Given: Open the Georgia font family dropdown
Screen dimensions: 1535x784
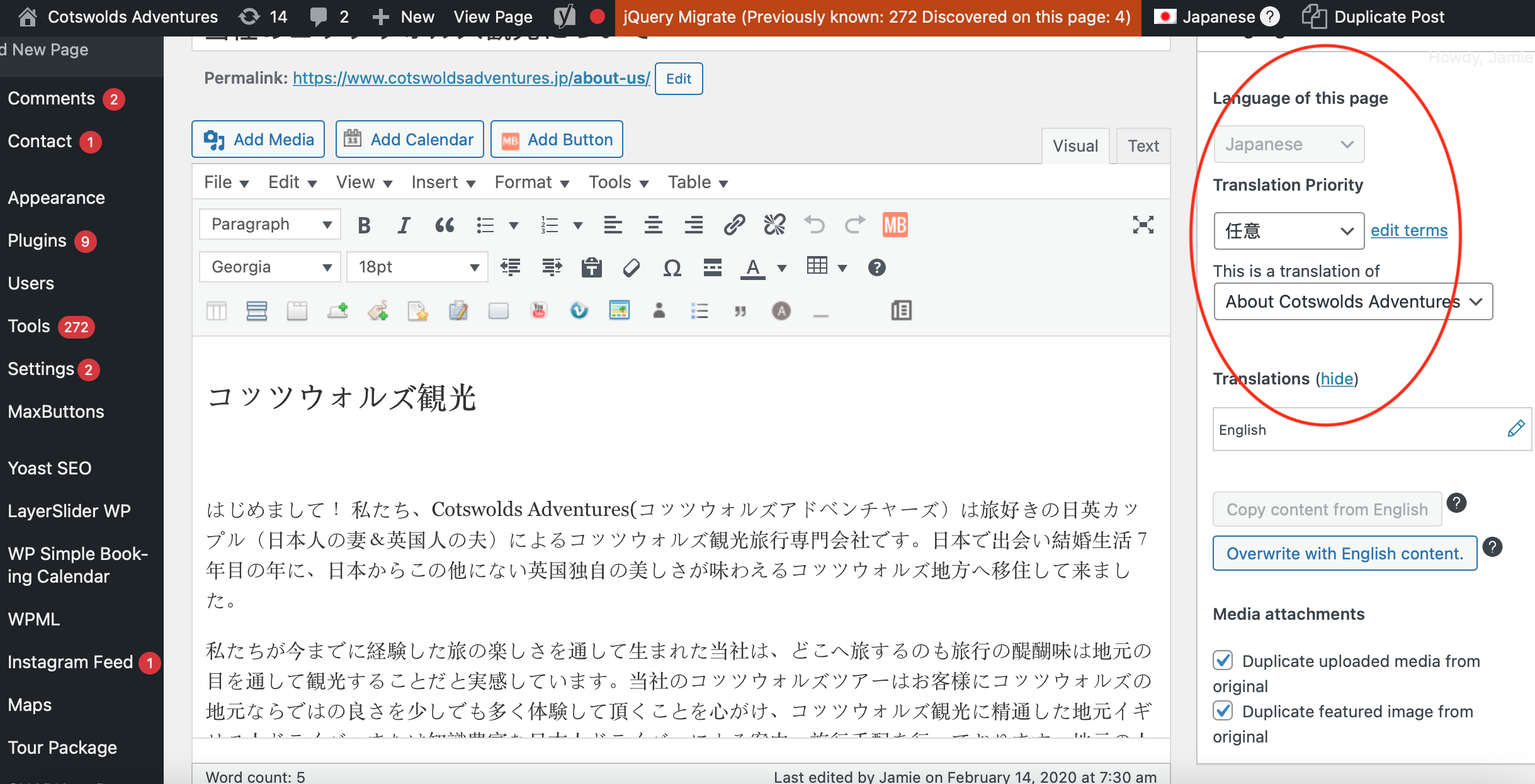Looking at the screenshot, I should coord(270,267).
